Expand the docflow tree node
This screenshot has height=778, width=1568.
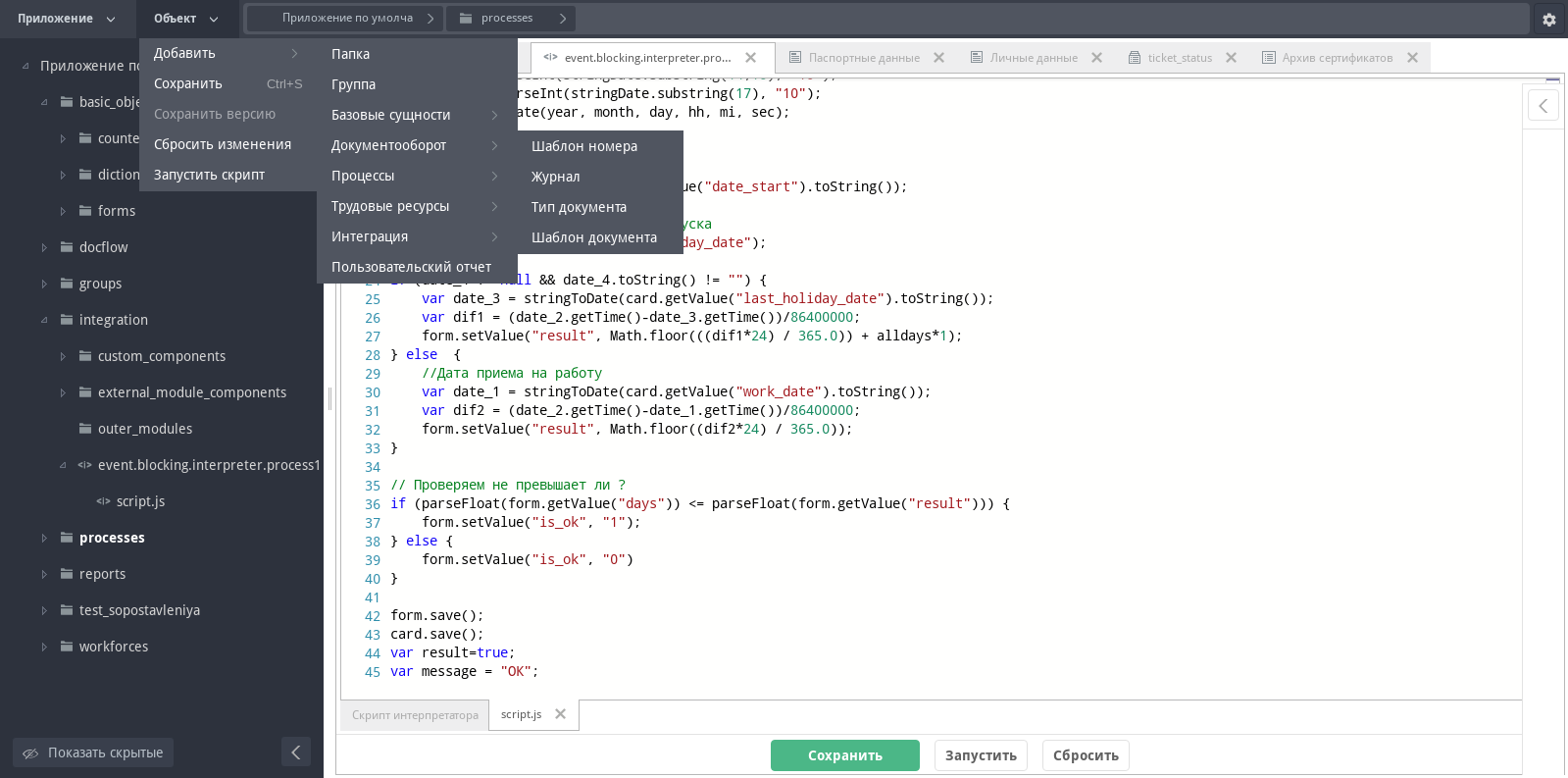[x=44, y=247]
